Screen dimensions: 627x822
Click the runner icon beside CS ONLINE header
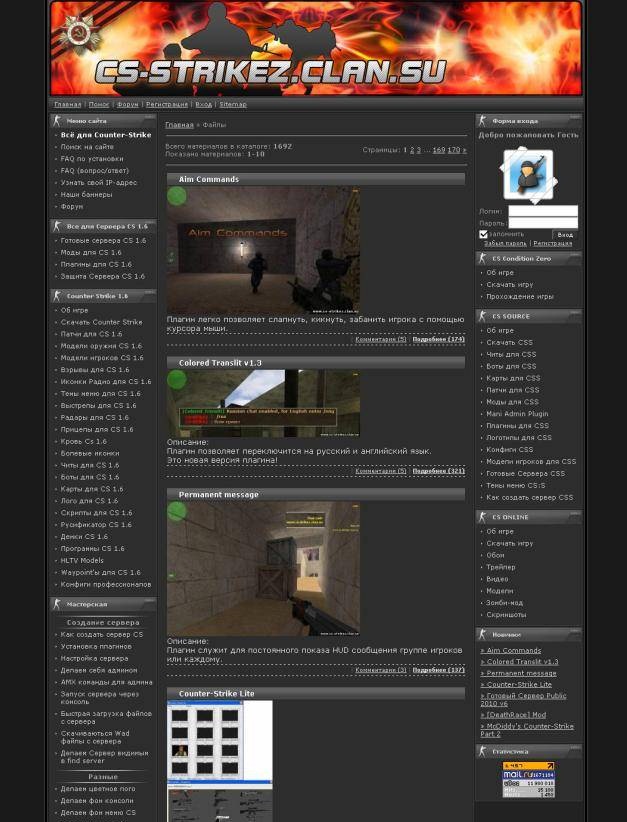tap(483, 517)
